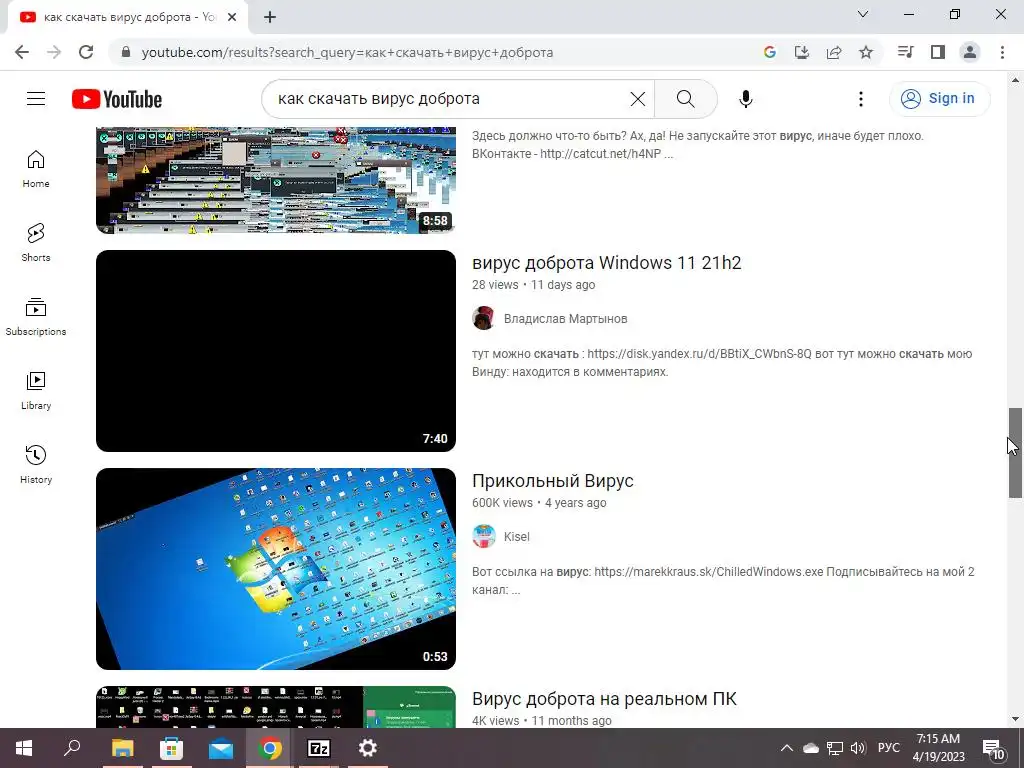Go back with browser back arrow

[22, 52]
